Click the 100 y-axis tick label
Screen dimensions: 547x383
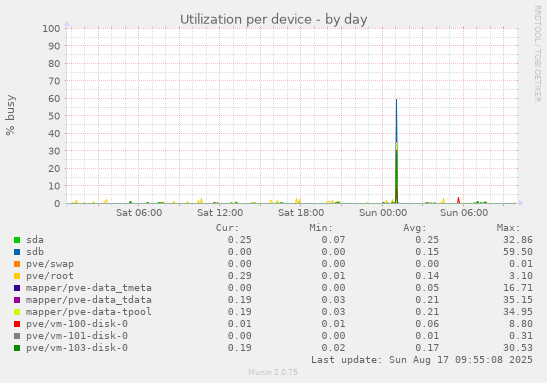(x=51, y=29)
